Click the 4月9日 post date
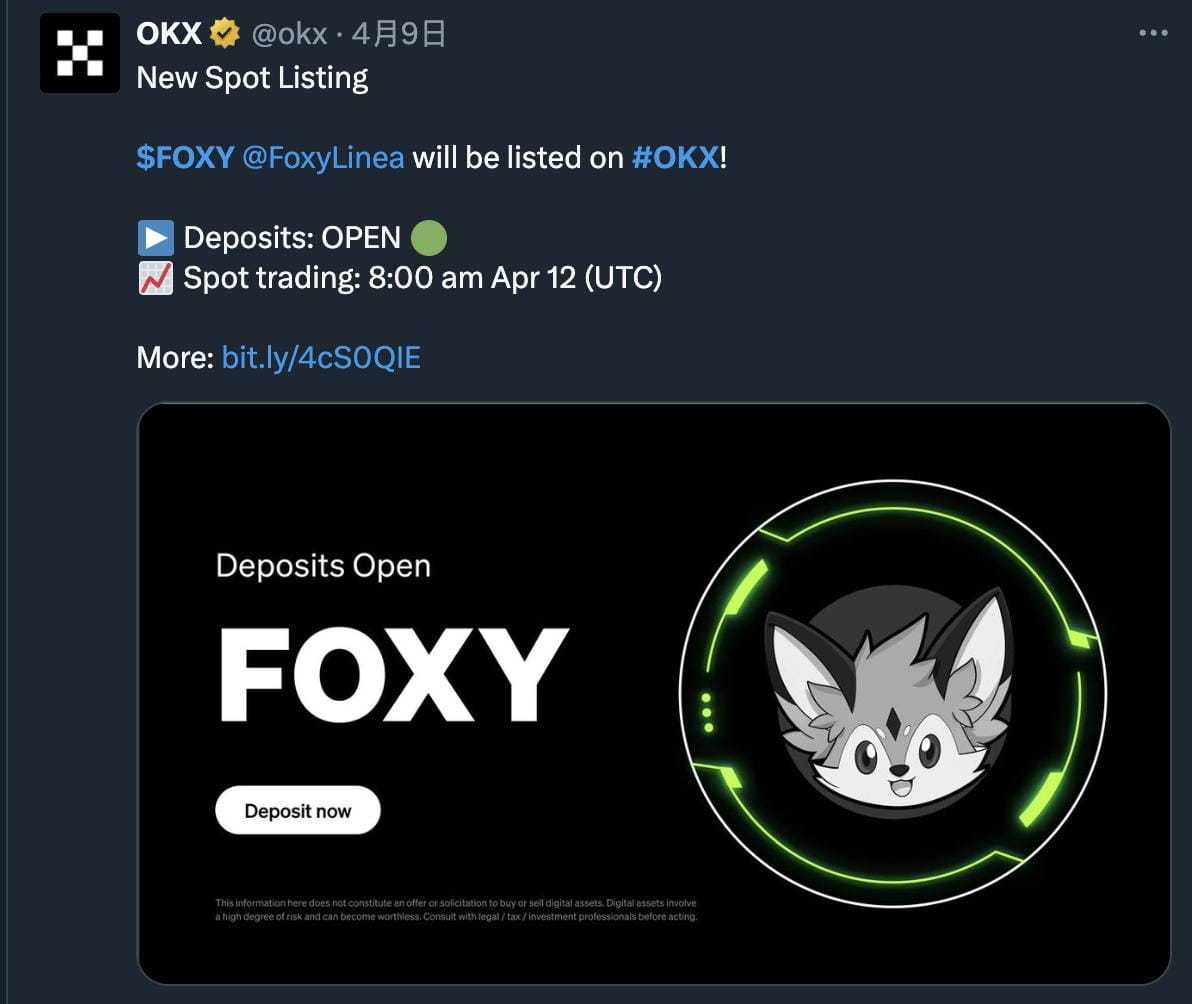1192x1004 pixels. pos(399,34)
